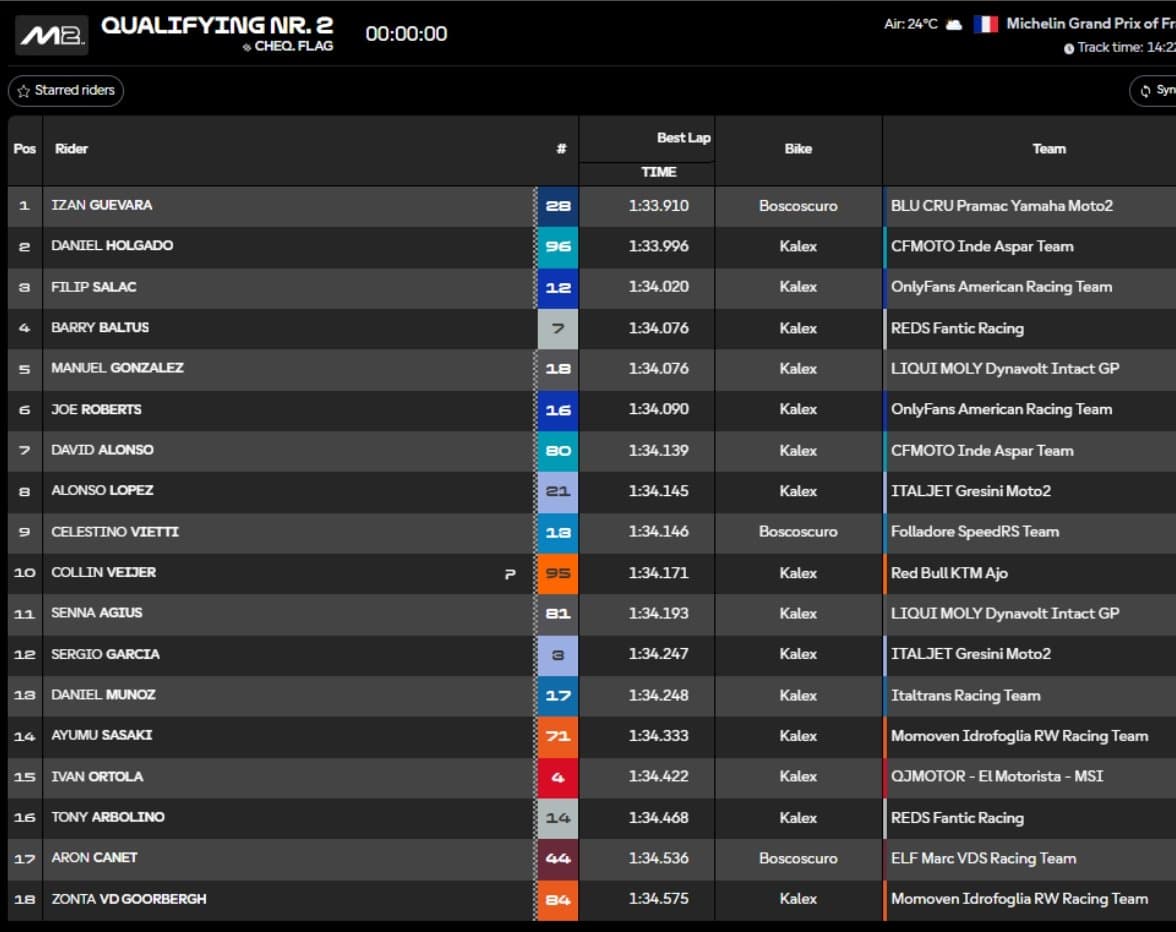The width and height of the screenshot is (1176, 932).
Task: Click the Bike column header
Action: coord(798,148)
